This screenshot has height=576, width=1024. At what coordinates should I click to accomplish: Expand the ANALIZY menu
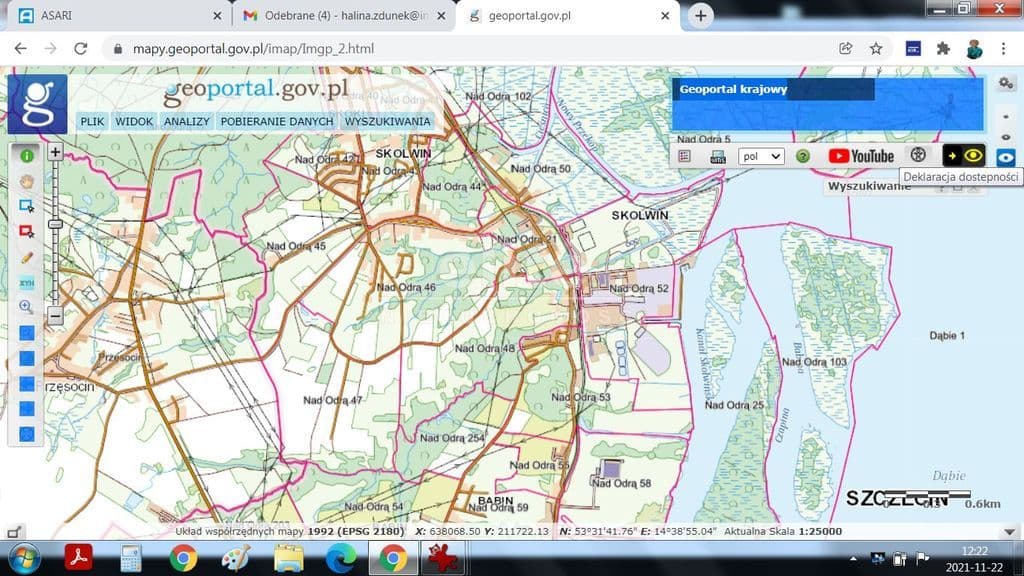[x=187, y=121]
